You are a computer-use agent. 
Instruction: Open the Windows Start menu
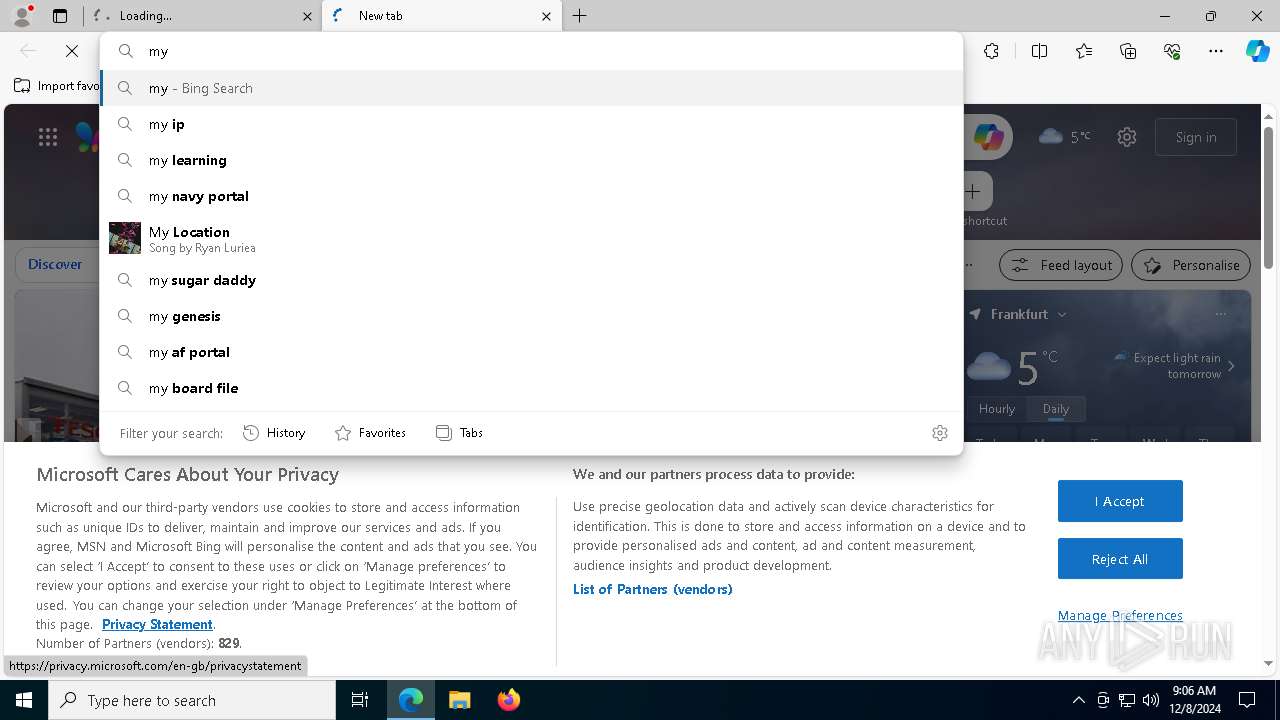24,700
